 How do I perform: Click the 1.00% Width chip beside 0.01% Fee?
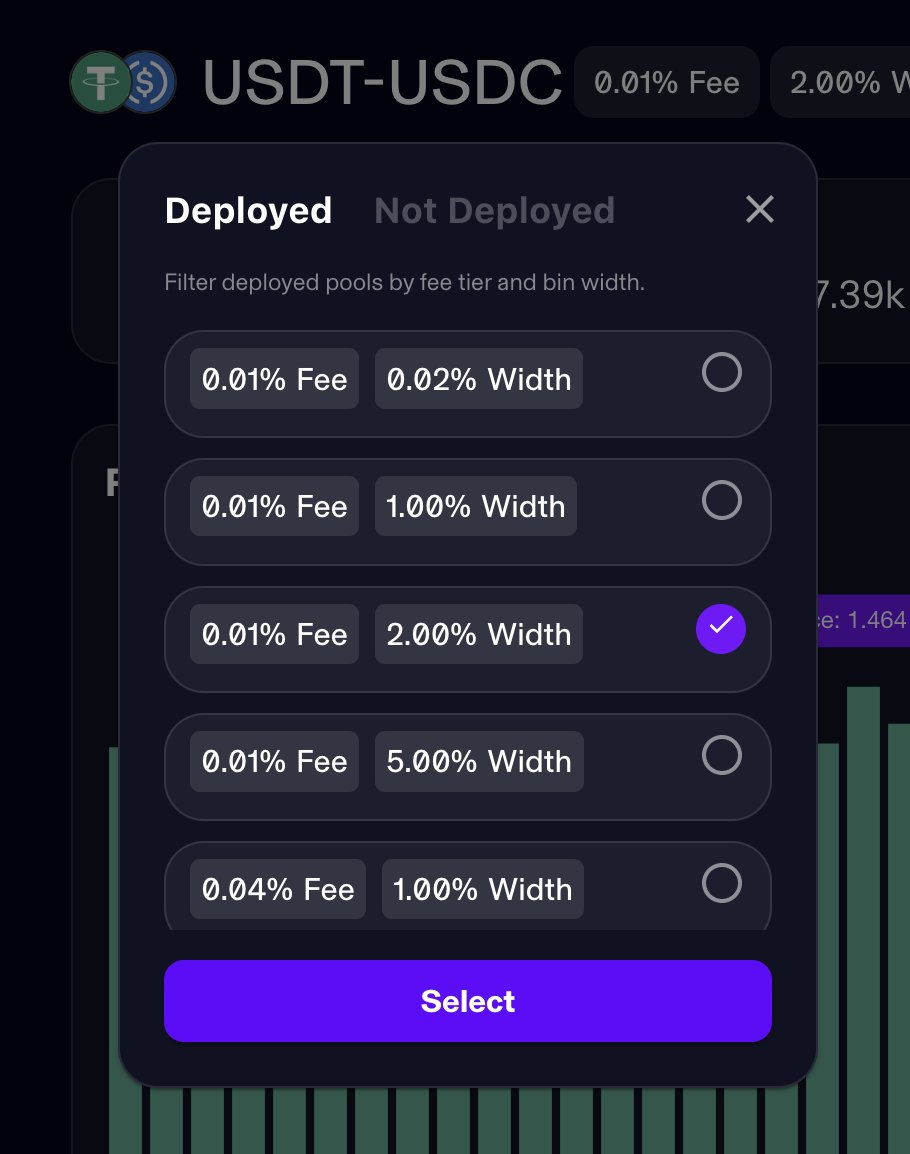tap(475, 506)
